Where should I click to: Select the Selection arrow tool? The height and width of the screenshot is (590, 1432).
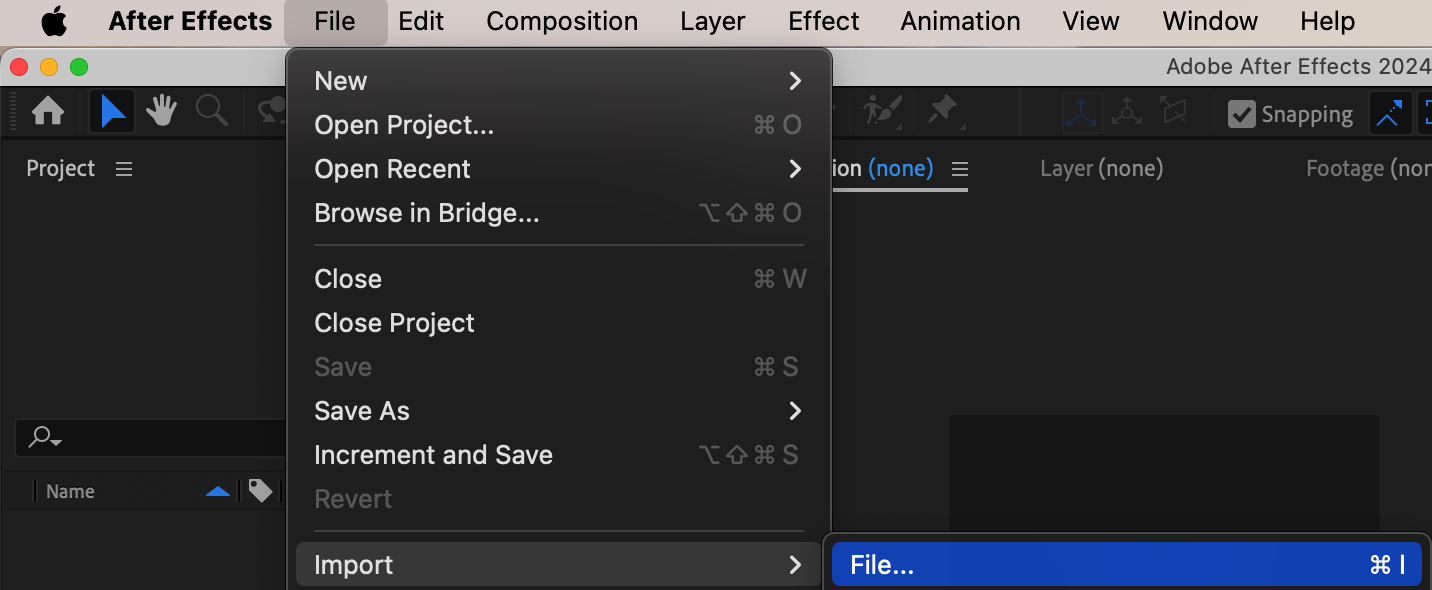(x=113, y=112)
